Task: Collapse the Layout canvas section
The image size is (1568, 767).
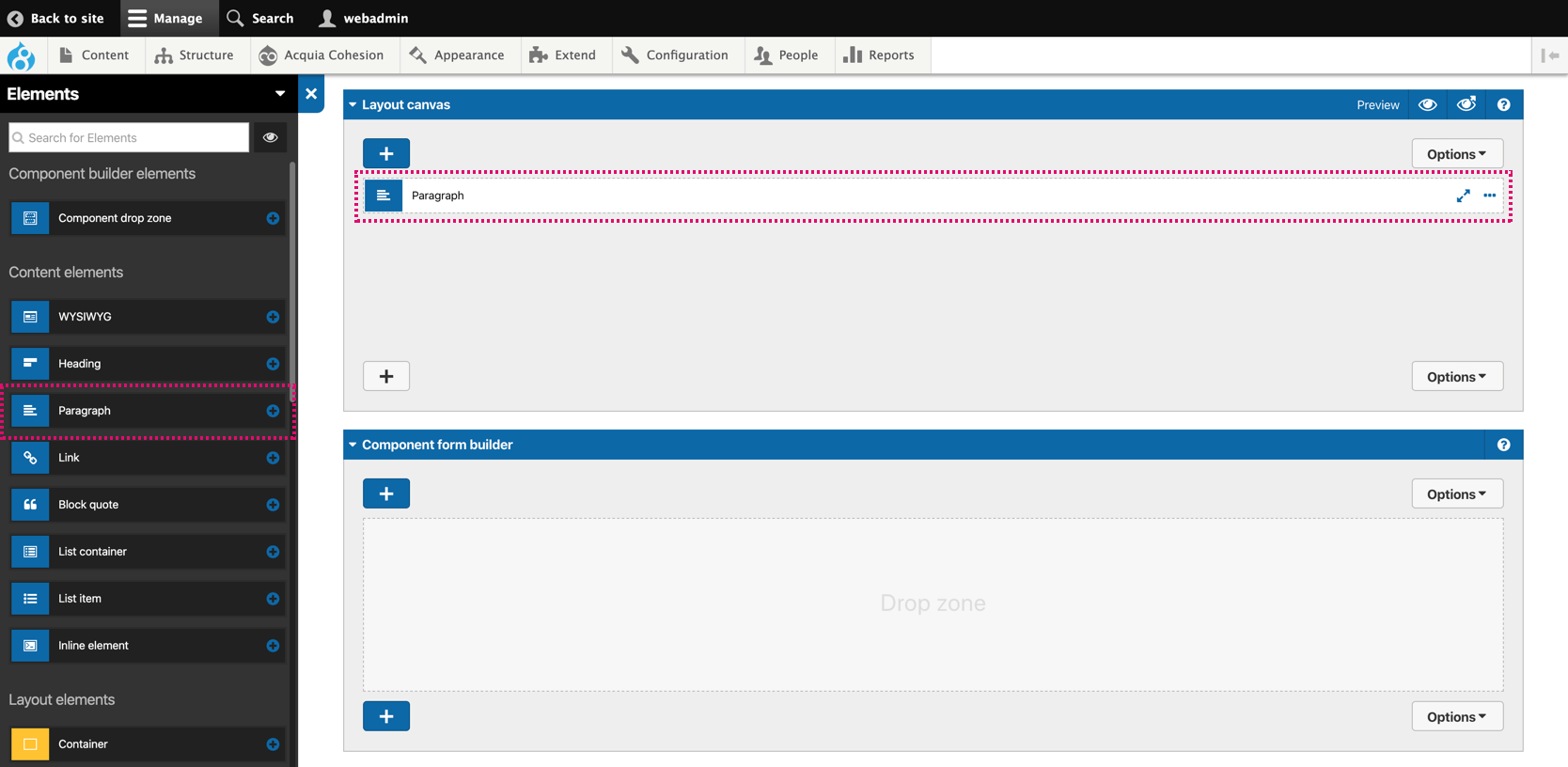Action: click(x=353, y=105)
